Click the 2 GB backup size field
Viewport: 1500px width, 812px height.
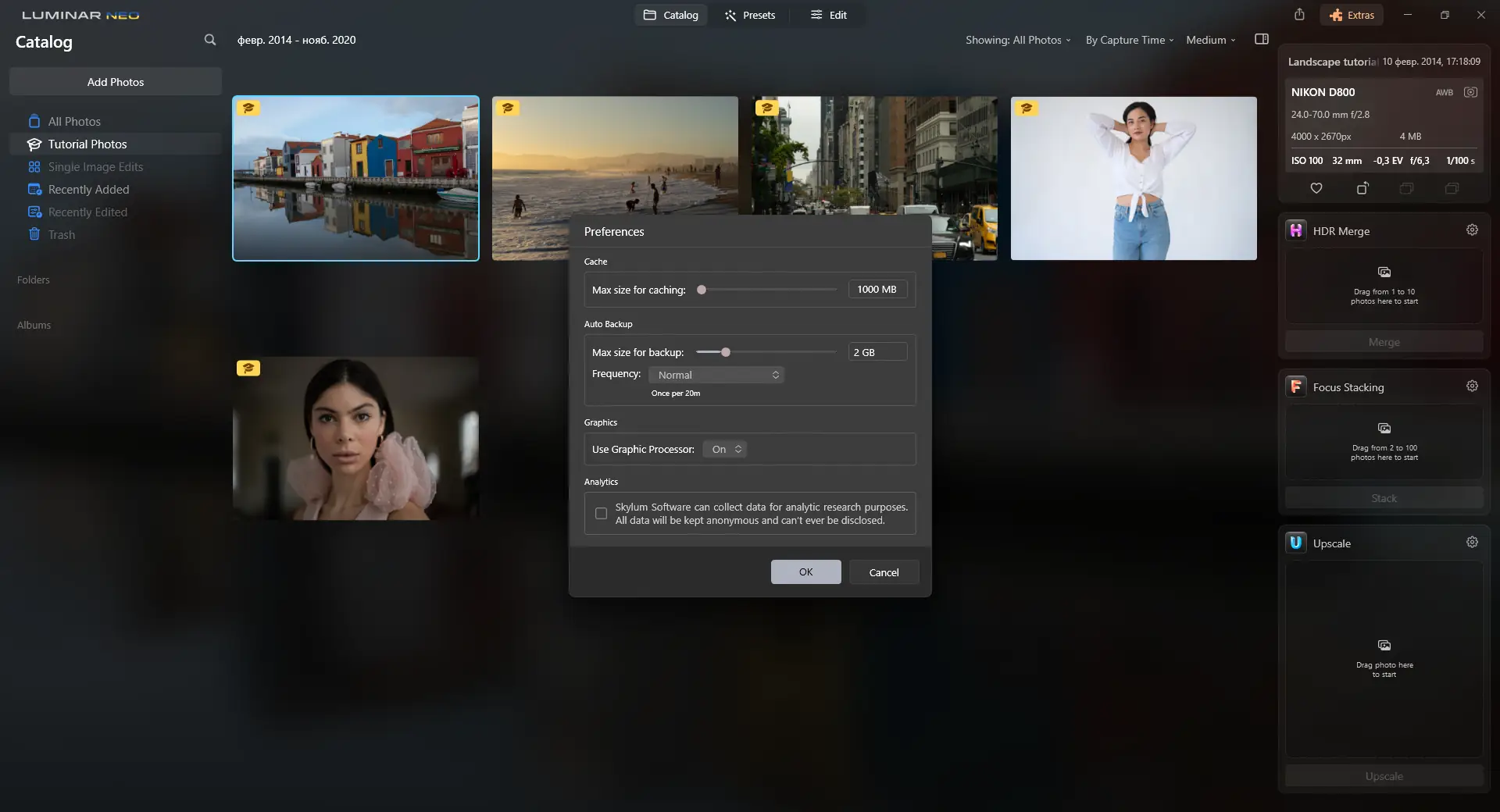pos(877,352)
